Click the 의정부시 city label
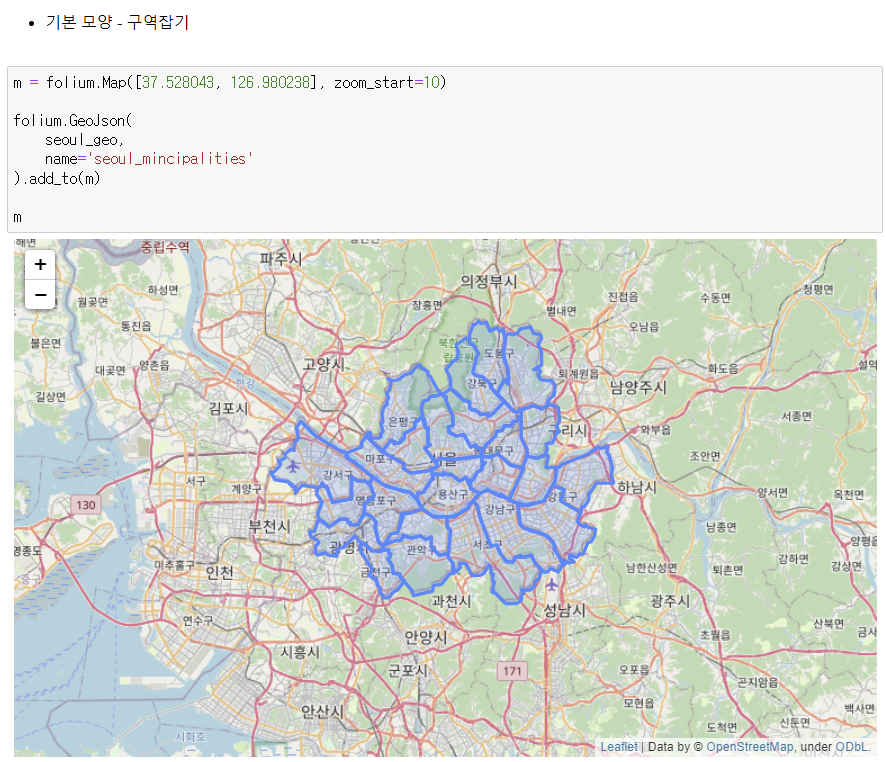Viewport: 886px width, 762px height. pyautogui.click(x=489, y=281)
